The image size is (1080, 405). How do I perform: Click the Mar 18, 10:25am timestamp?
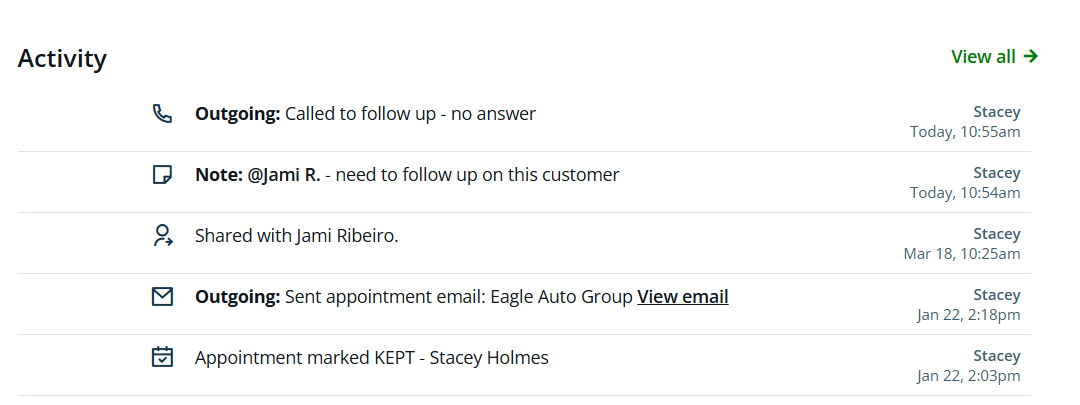(962, 254)
